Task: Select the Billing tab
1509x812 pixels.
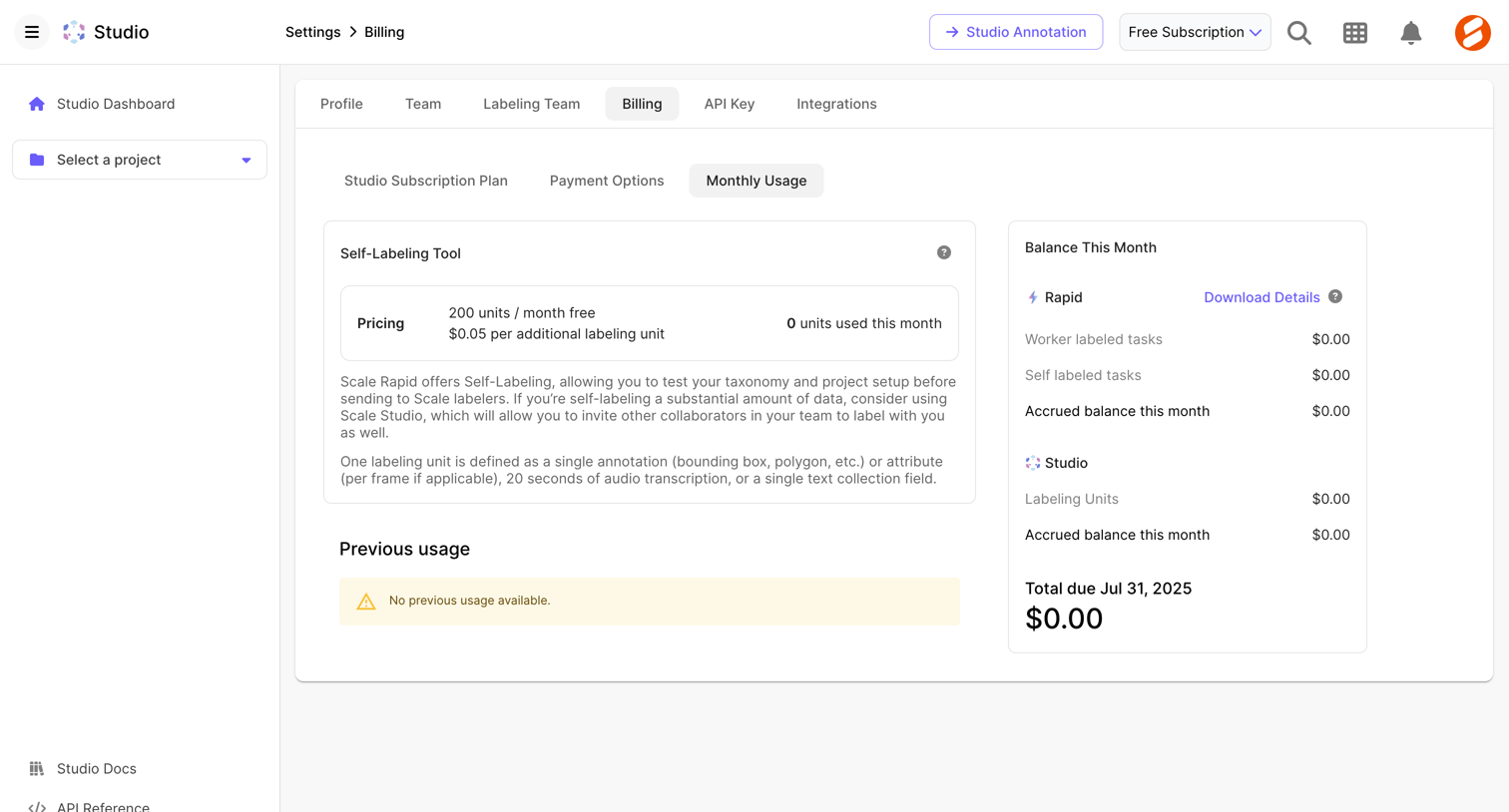Action: point(642,104)
